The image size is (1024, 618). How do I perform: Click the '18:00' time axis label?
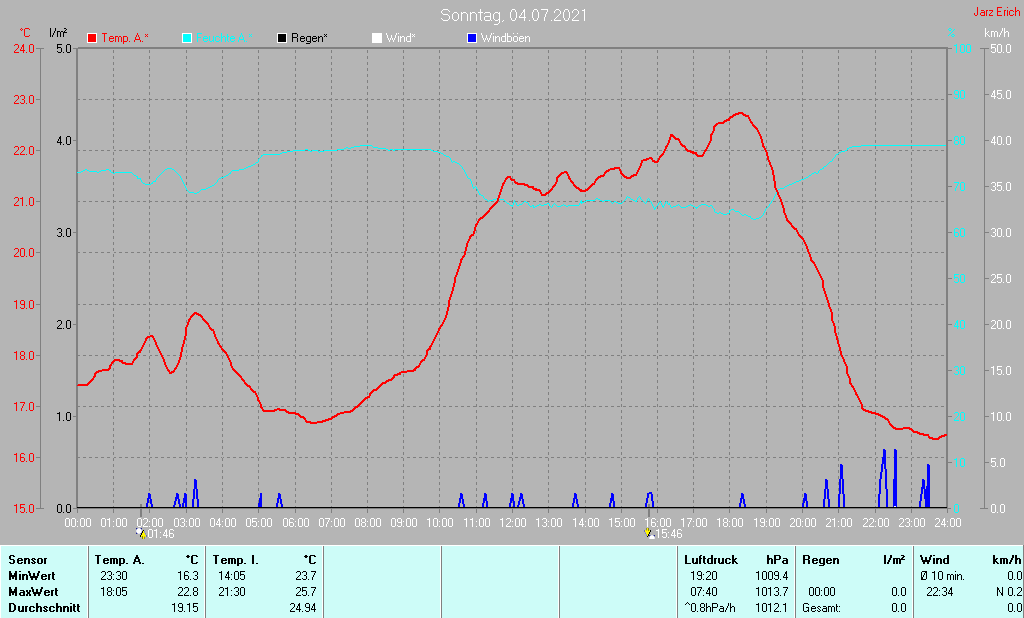click(x=730, y=523)
